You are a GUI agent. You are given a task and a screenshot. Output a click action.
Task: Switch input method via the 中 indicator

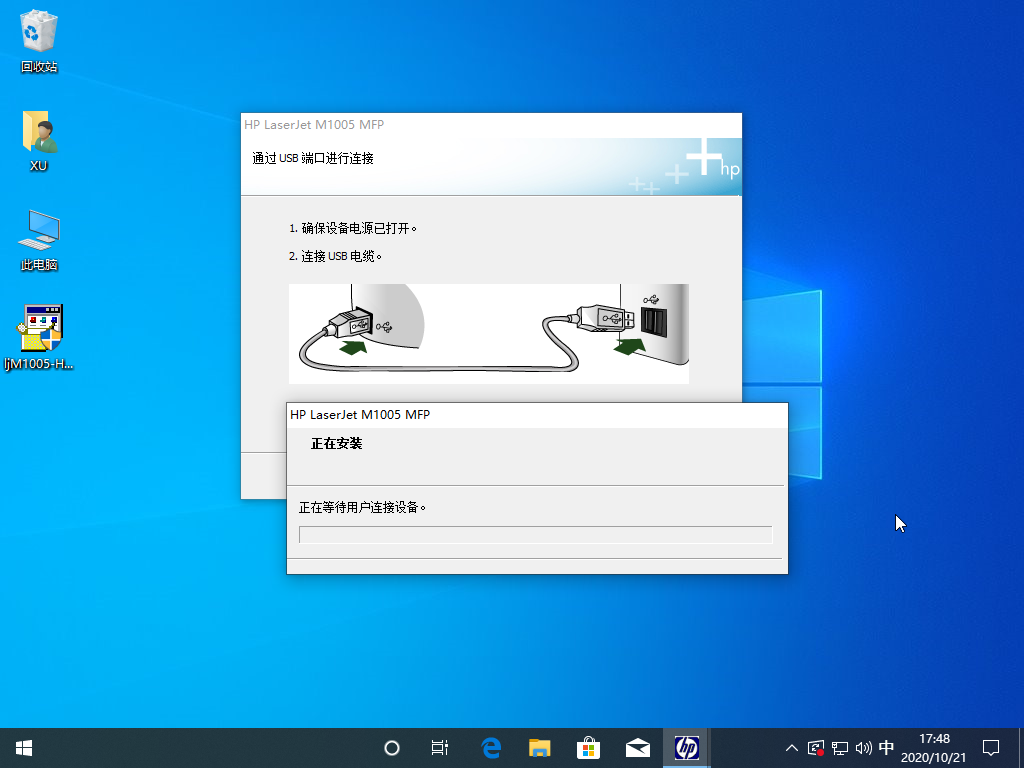(x=886, y=747)
